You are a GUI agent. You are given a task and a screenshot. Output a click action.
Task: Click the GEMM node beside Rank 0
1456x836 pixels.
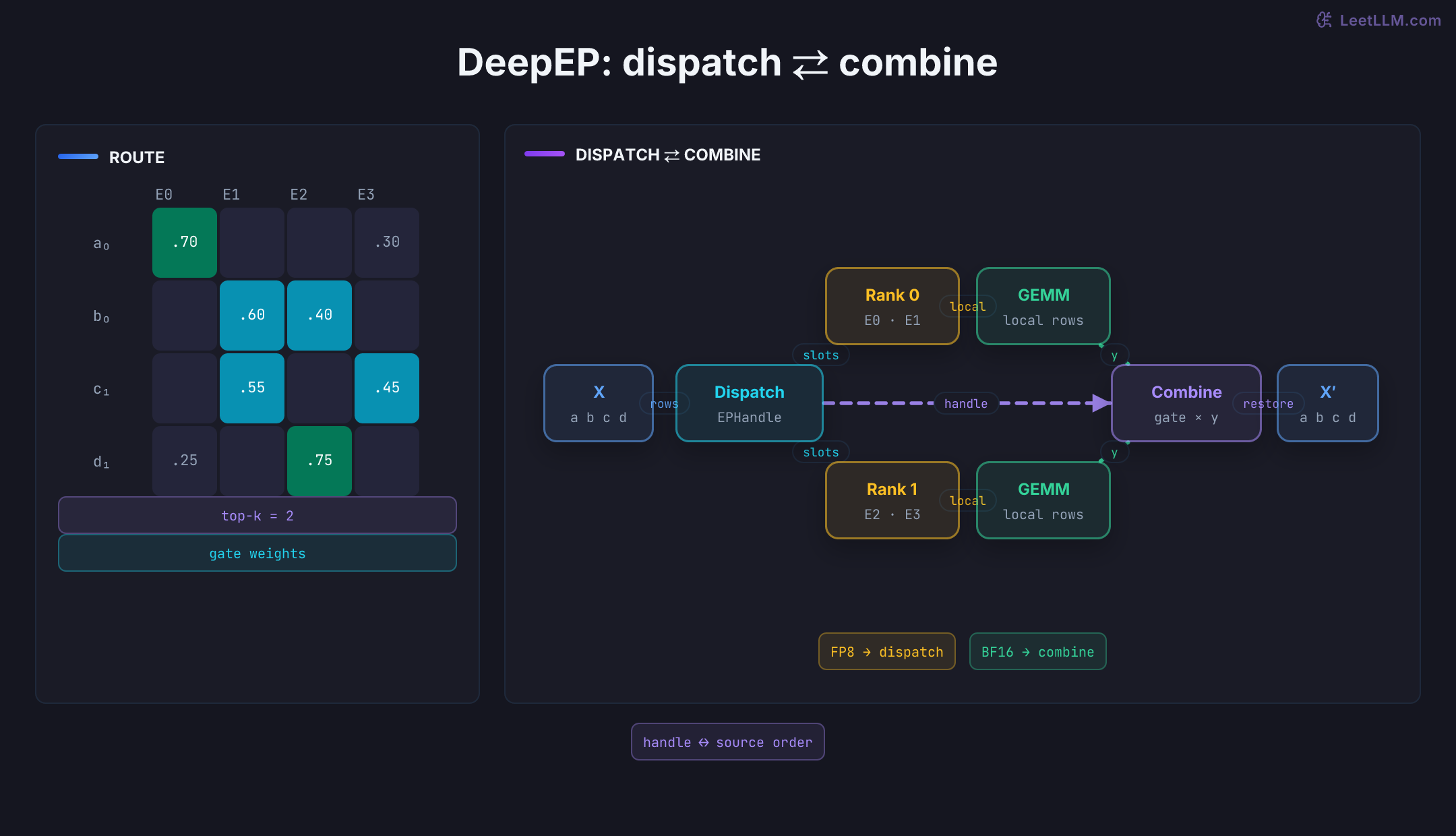1043,306
